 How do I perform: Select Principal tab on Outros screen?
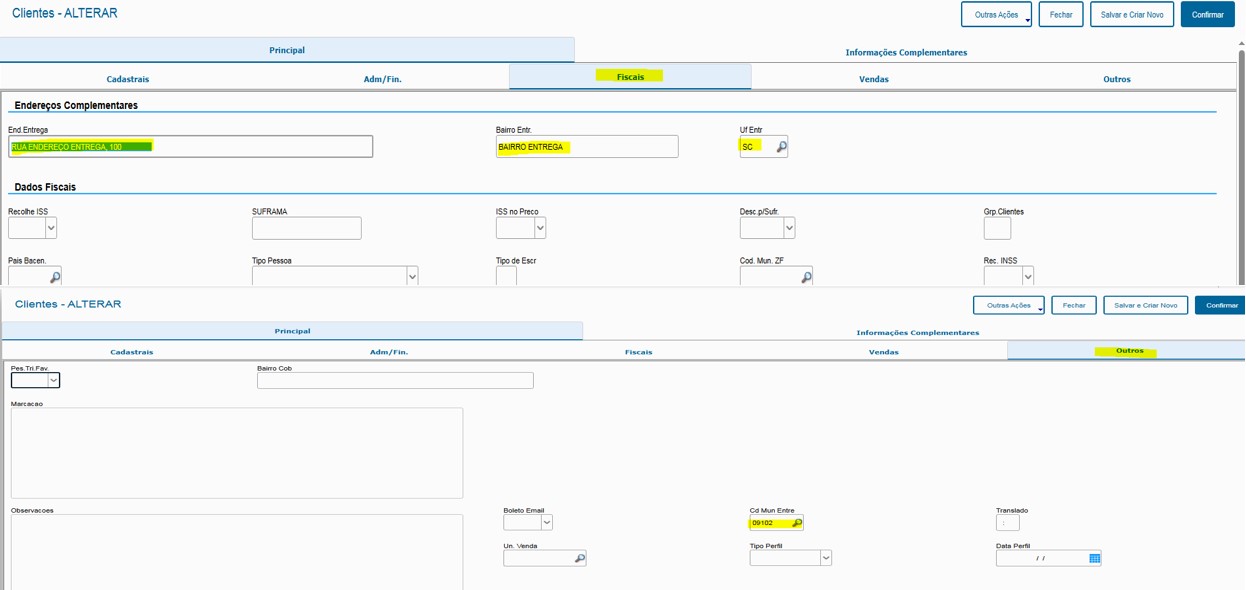pyautogui.click(x=292, y=331)
